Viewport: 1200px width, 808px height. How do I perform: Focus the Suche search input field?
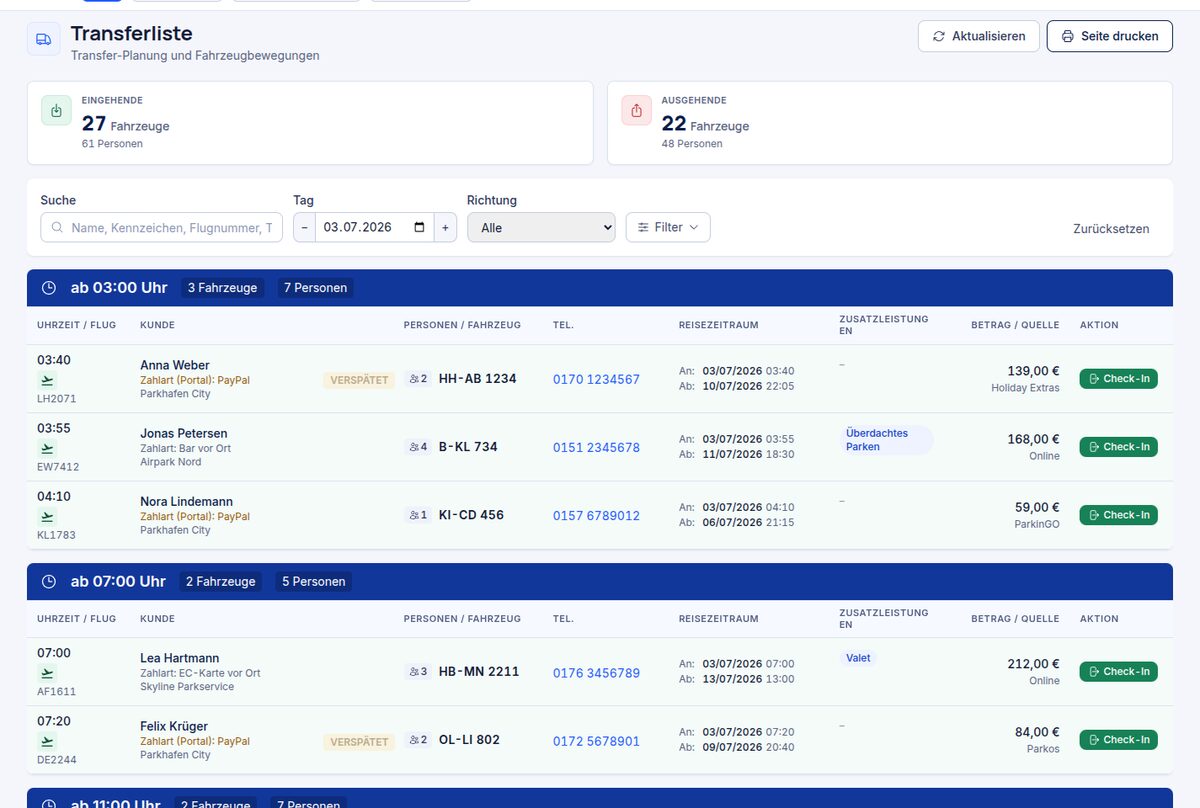click(x=161, y=227)
